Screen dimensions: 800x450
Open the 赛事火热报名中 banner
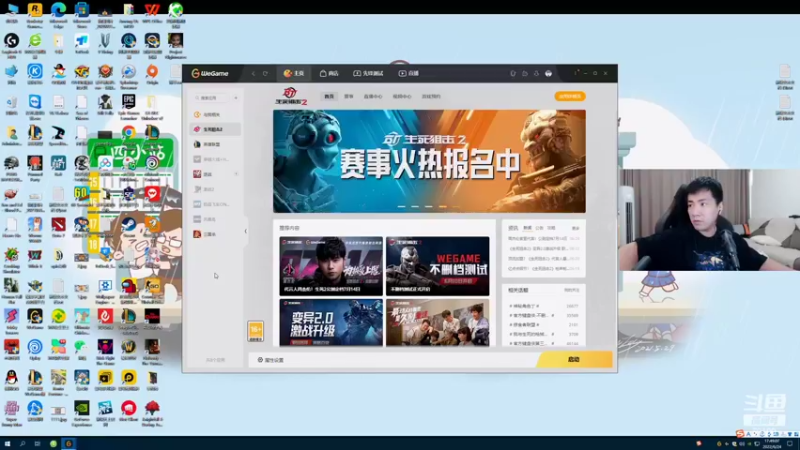tap(429, 161)
